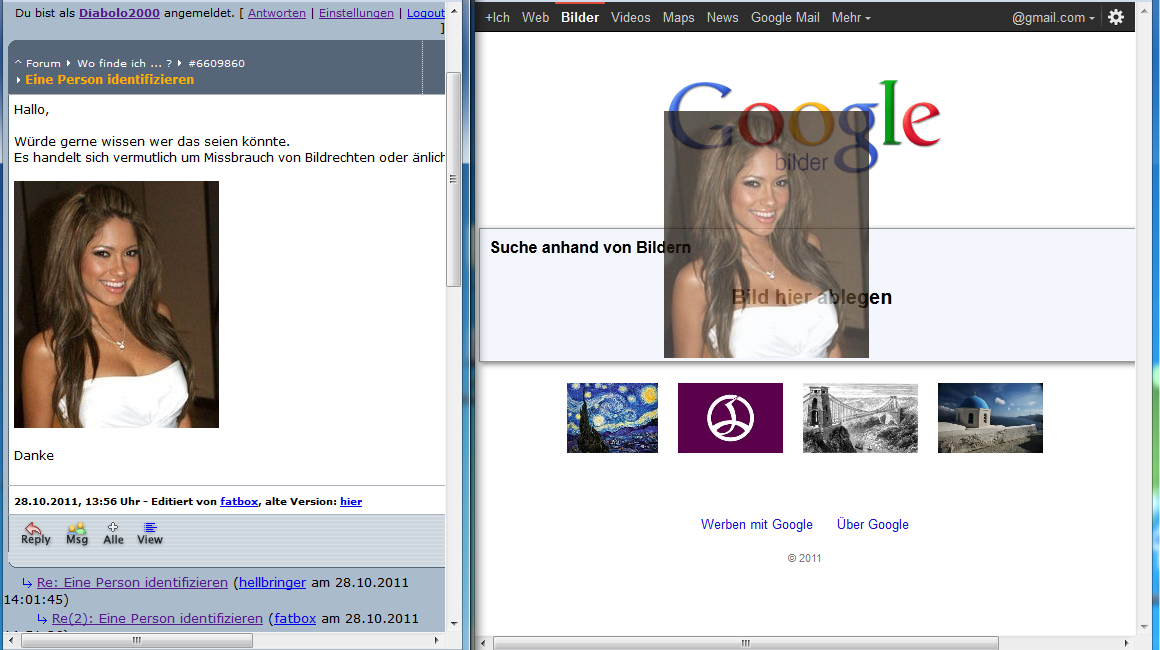Click 'Werben mit Google' link
Image resolution: width=1160 pixels, height=650 pixels.
(757, 524)
